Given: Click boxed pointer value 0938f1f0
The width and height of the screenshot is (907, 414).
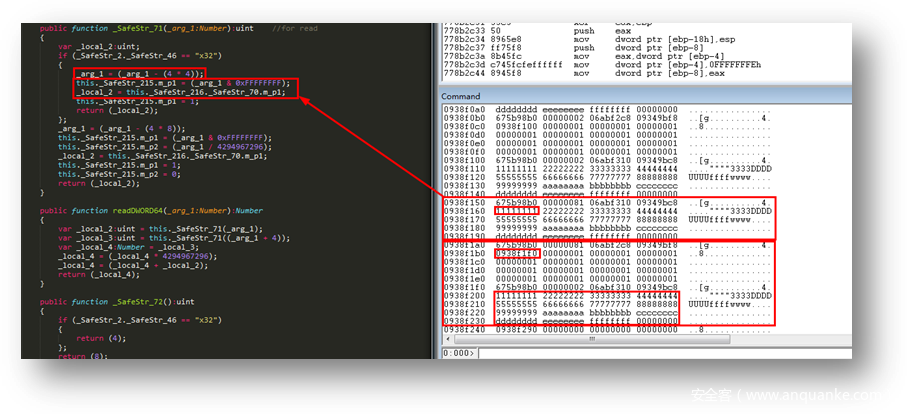Looking at the screenshot, I should coord(518,254).
